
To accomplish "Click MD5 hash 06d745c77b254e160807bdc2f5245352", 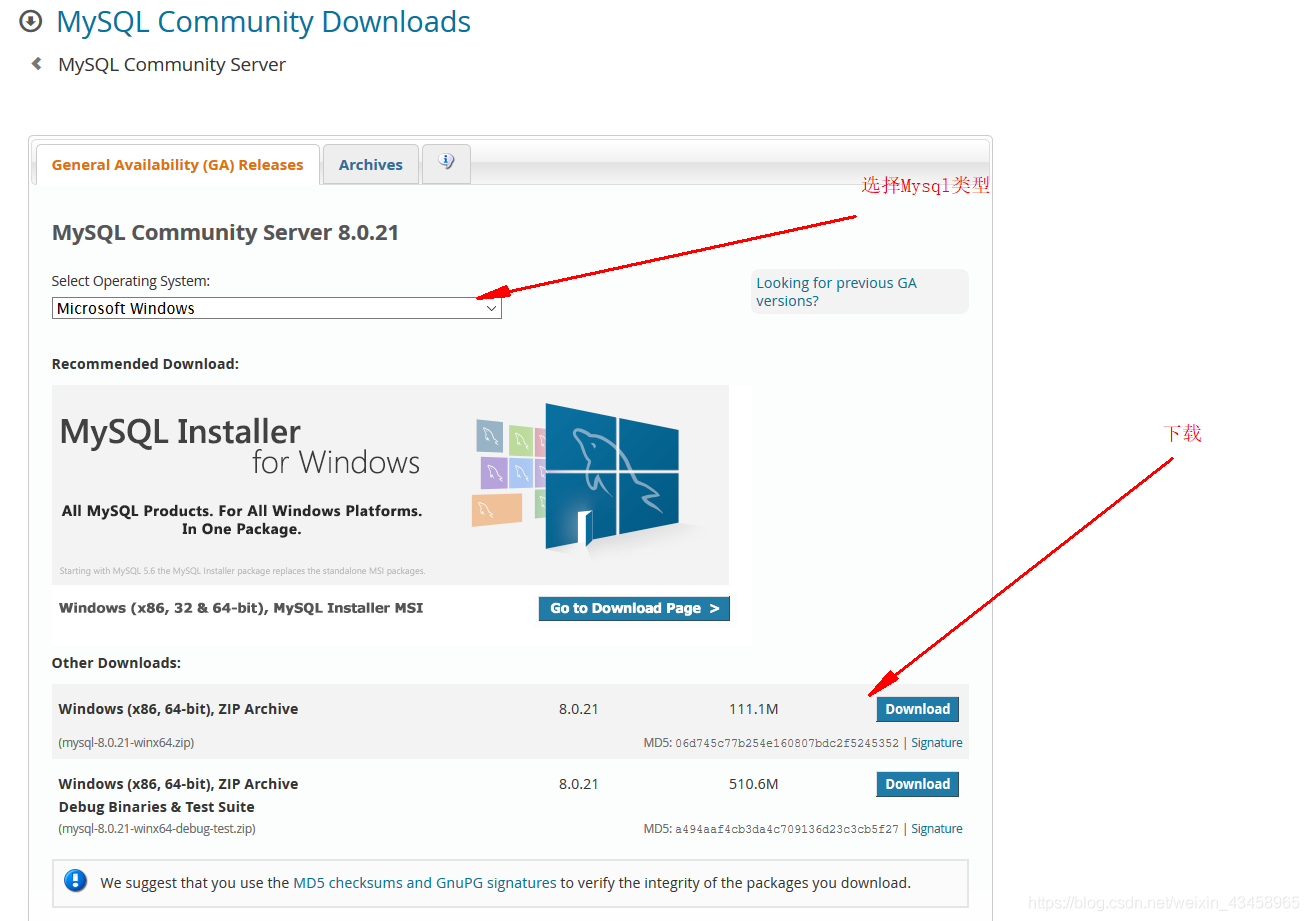I will (x=787, y=743).
